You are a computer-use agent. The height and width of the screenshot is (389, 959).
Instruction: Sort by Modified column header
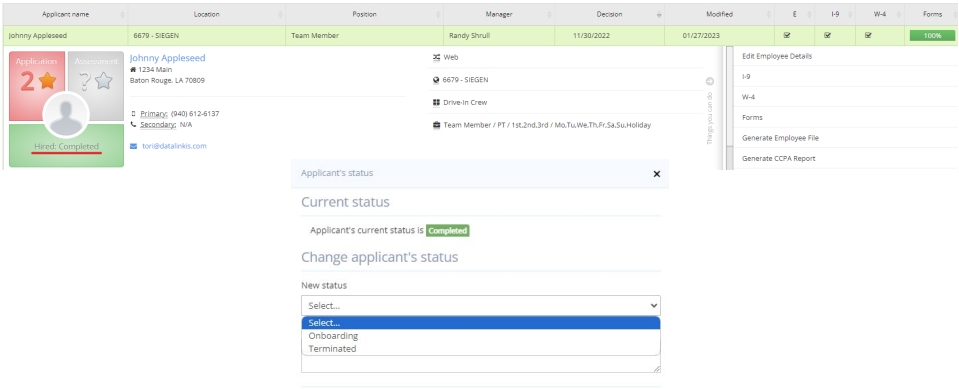(x=719, y=14)
